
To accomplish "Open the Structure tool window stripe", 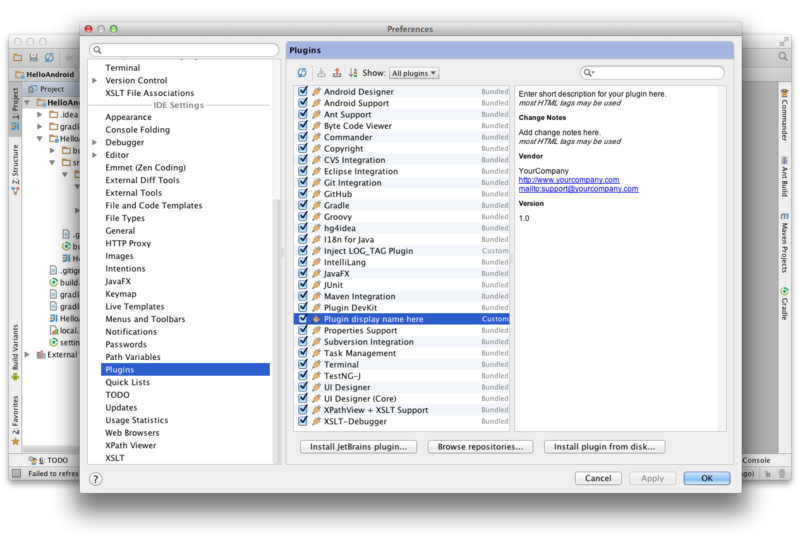I will click(x=15, y=169).
